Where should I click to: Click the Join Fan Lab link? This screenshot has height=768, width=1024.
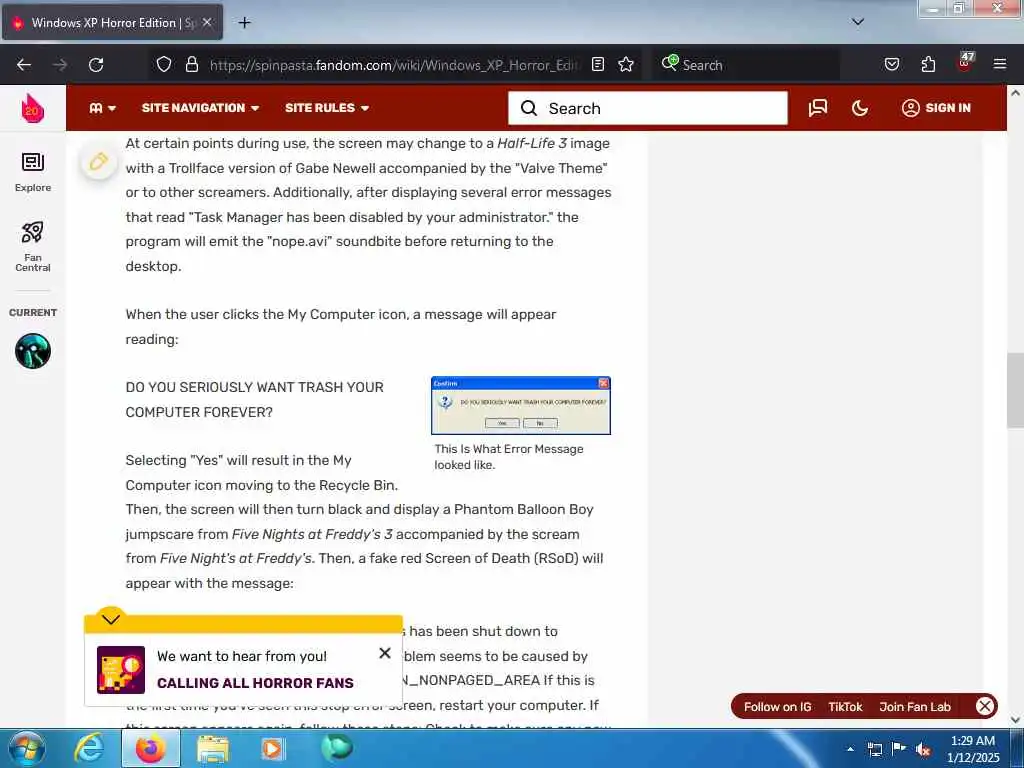pos(915,707)
